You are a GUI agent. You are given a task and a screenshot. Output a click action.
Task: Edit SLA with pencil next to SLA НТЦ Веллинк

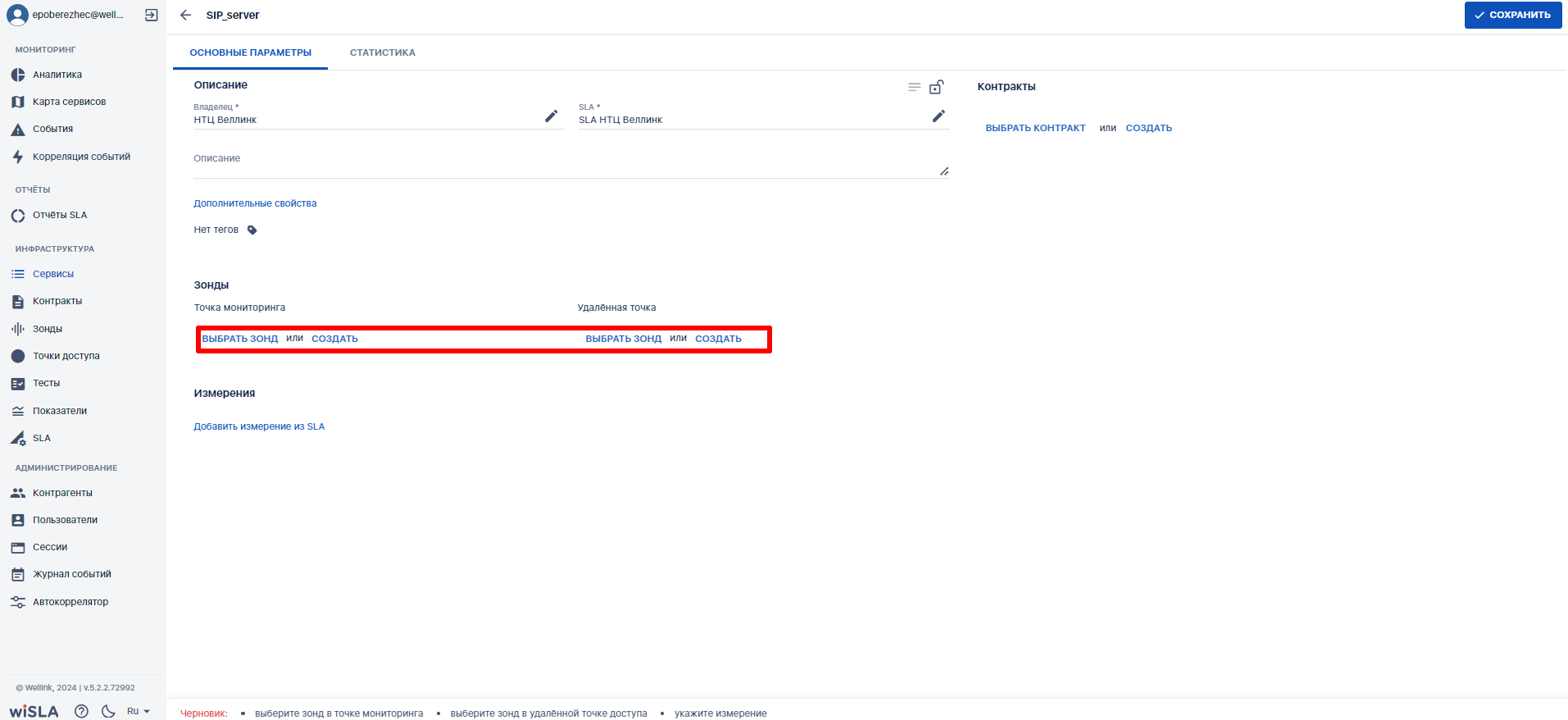tap(939, 116)
